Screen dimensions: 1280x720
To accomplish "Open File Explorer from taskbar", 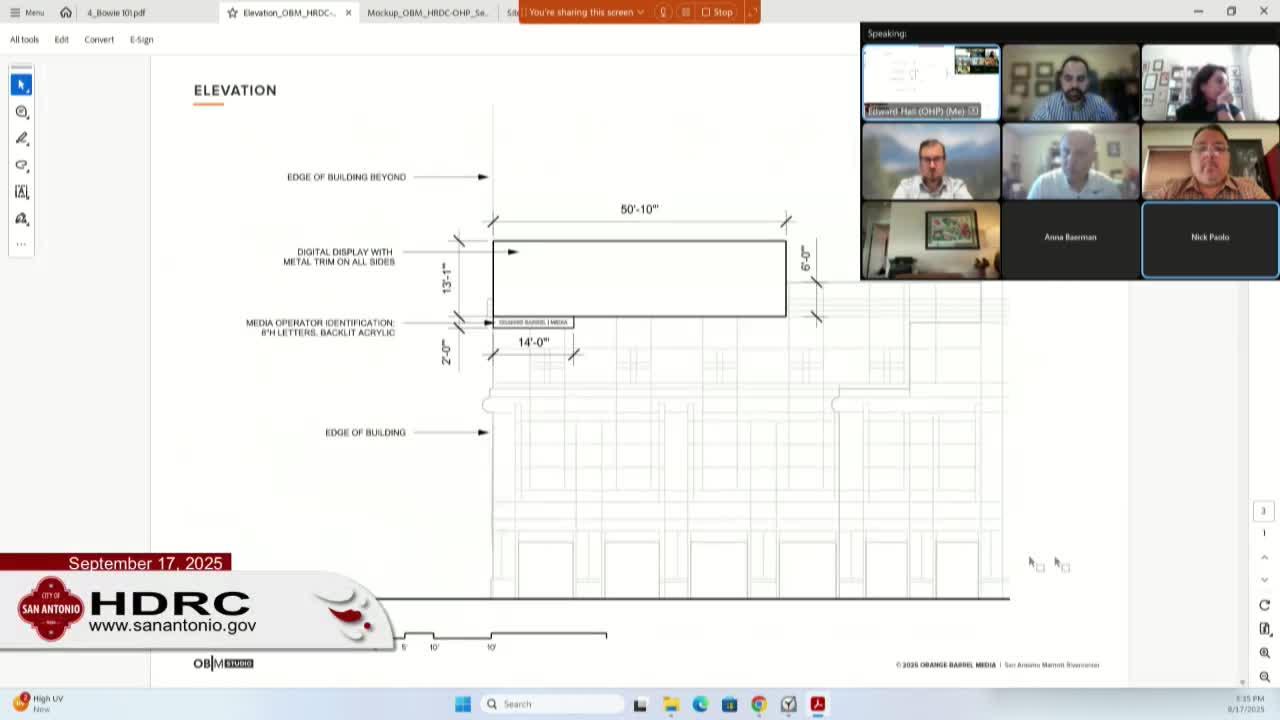I will click(670, 704).
